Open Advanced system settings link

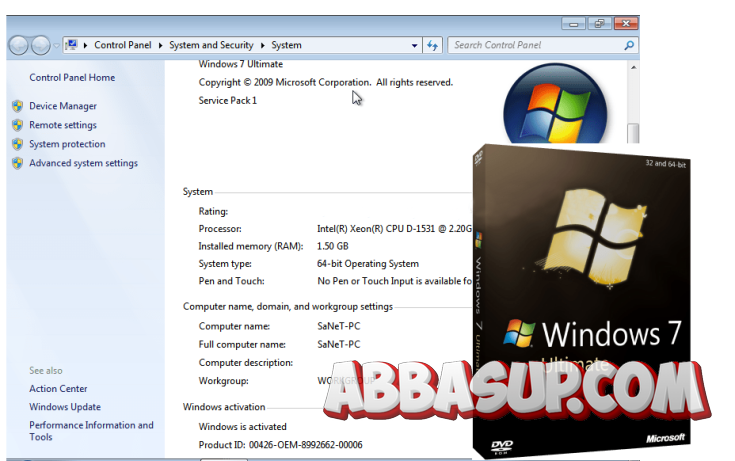[x=83, y=163]
